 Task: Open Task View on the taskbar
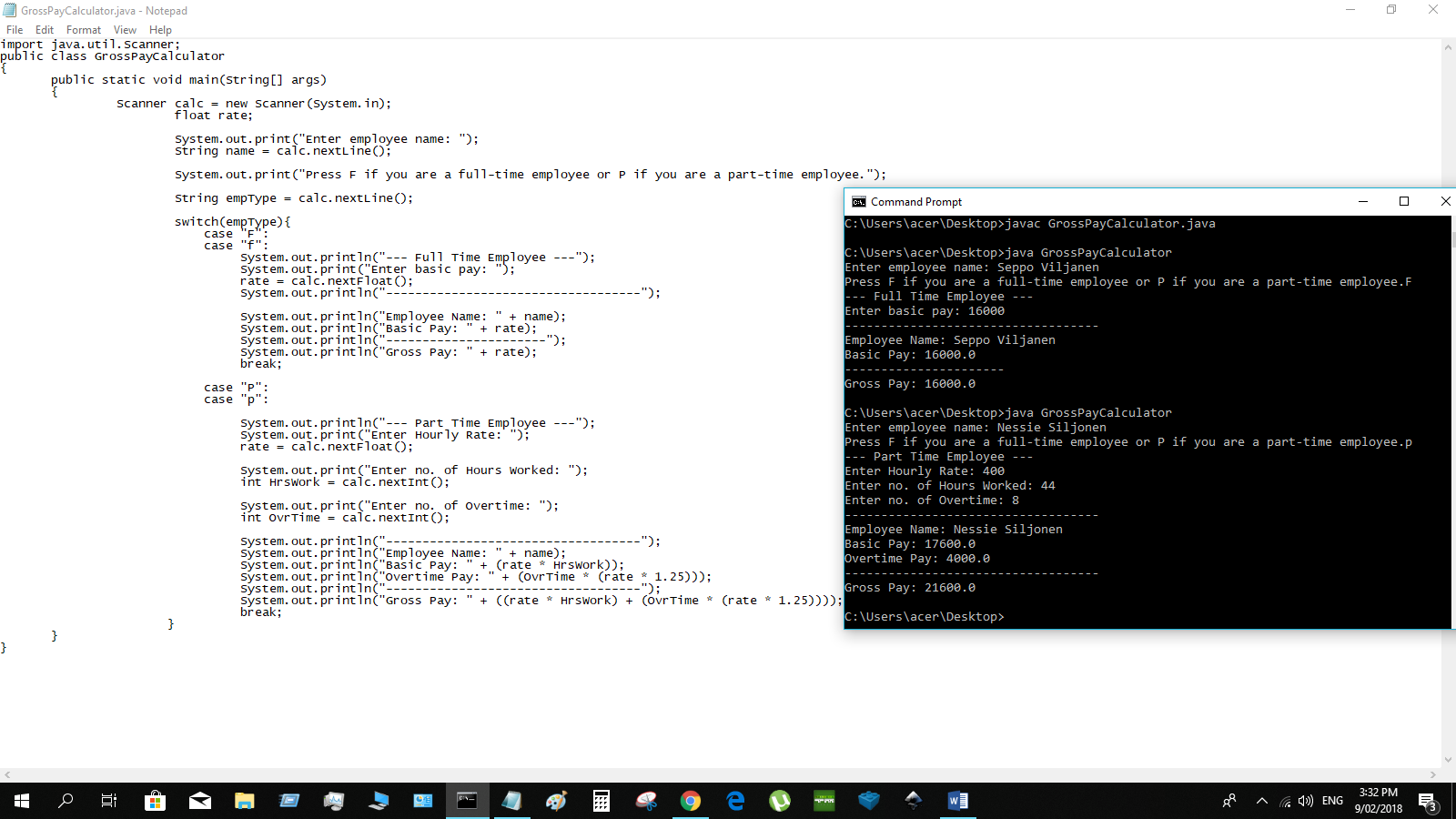coord(109,801)
